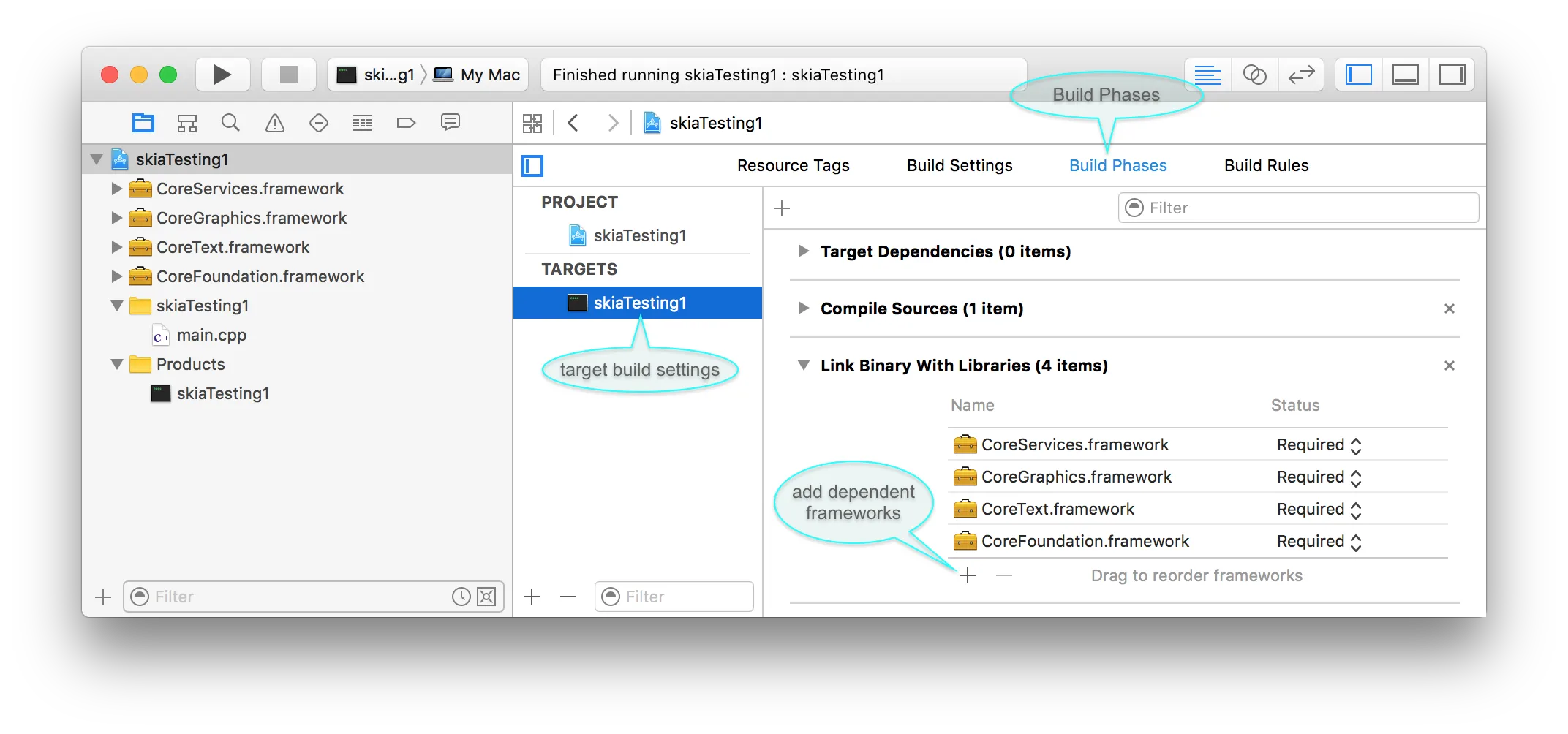Select the Build Phases tab
Image resolution: width=1568 pixels, height=734 pixels.
1118,166
